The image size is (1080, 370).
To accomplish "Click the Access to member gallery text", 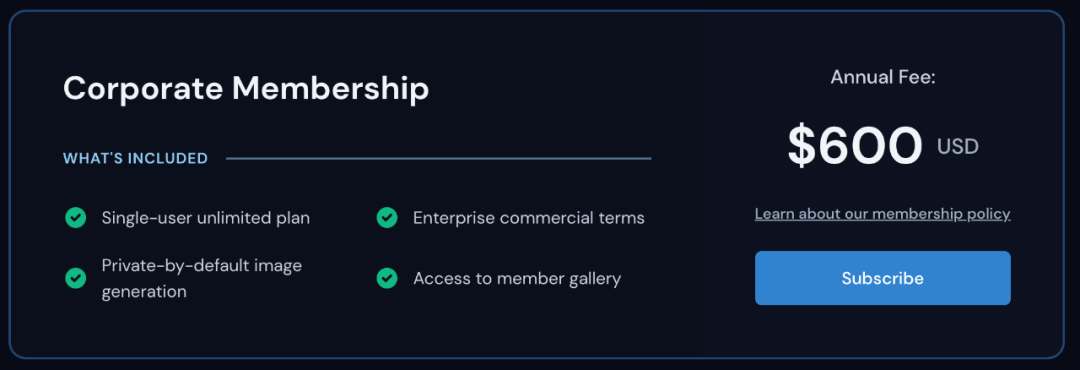I will click(x=517, y=278).
